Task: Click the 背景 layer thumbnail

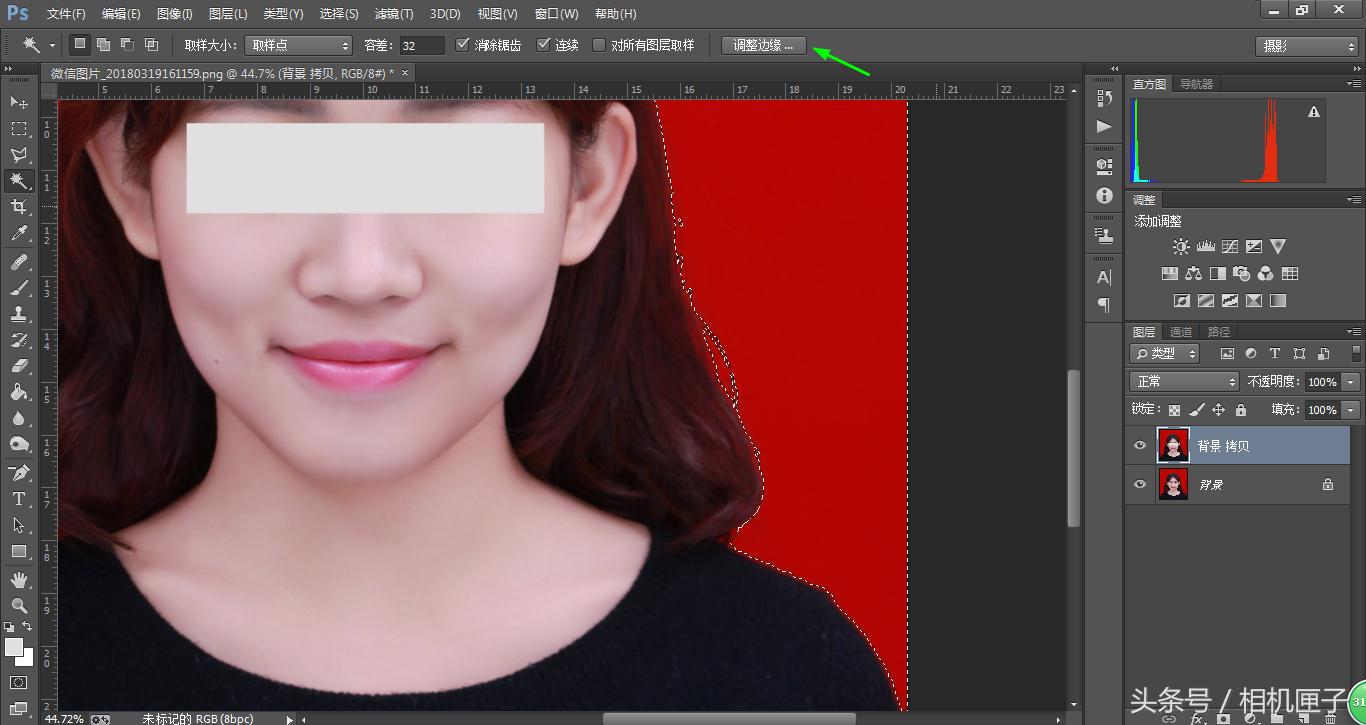Action: [x=1172, y=484]
